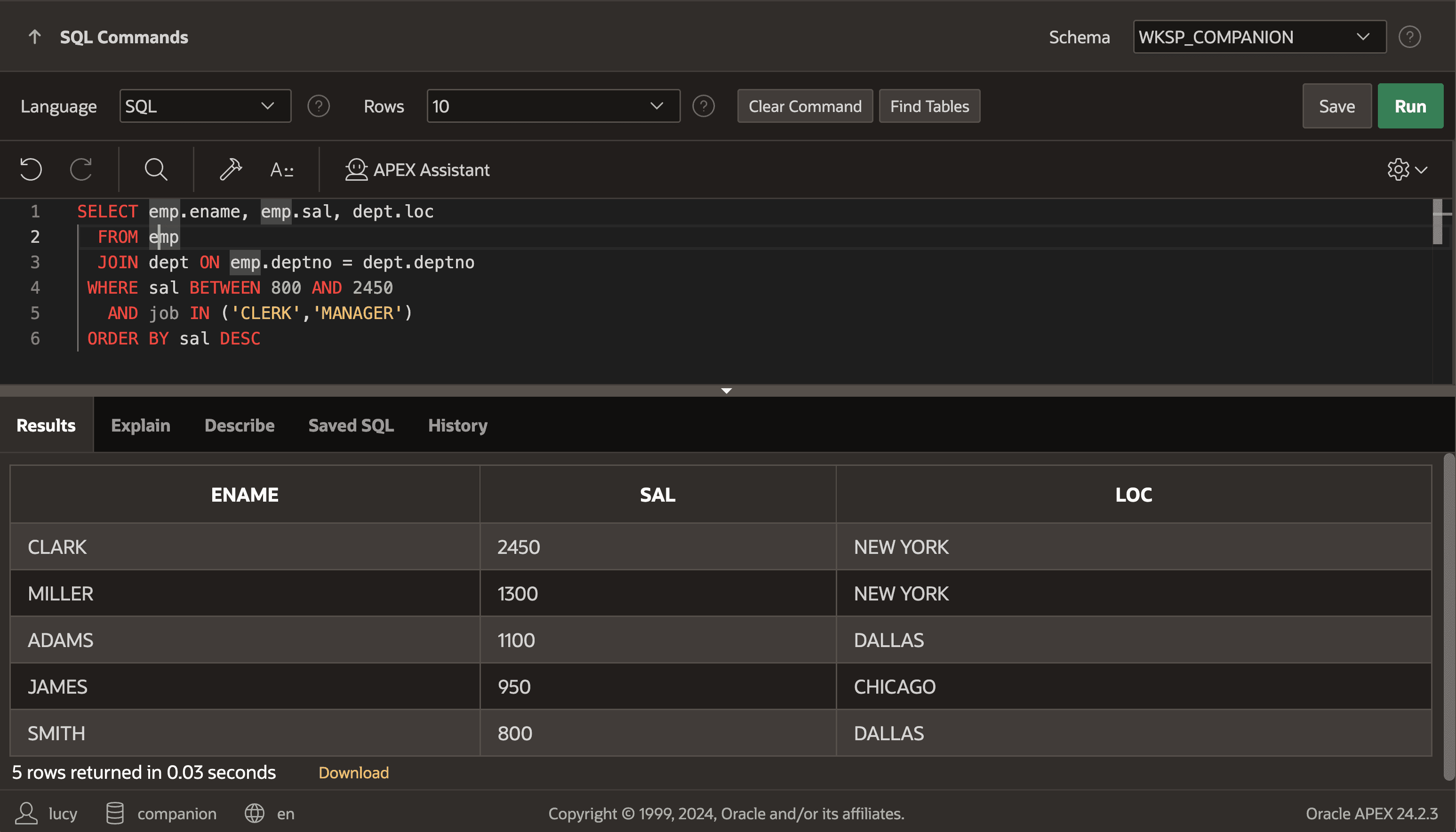This screenshot has height=832, width=1456.
Task: Open help icon next to Language dropdown
Action: click(x=318, y=106)
